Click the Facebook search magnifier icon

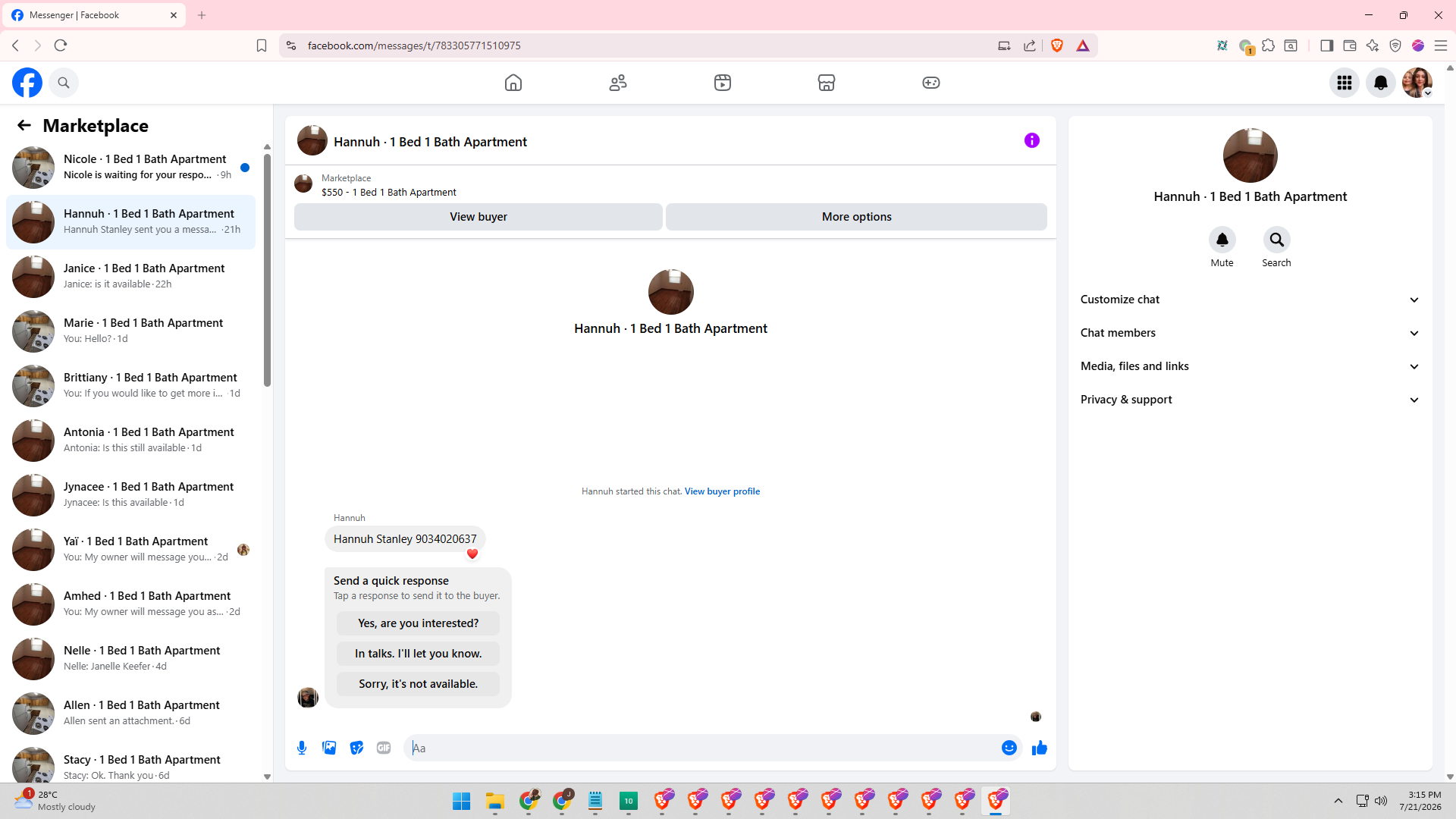(x=64, y=83)
